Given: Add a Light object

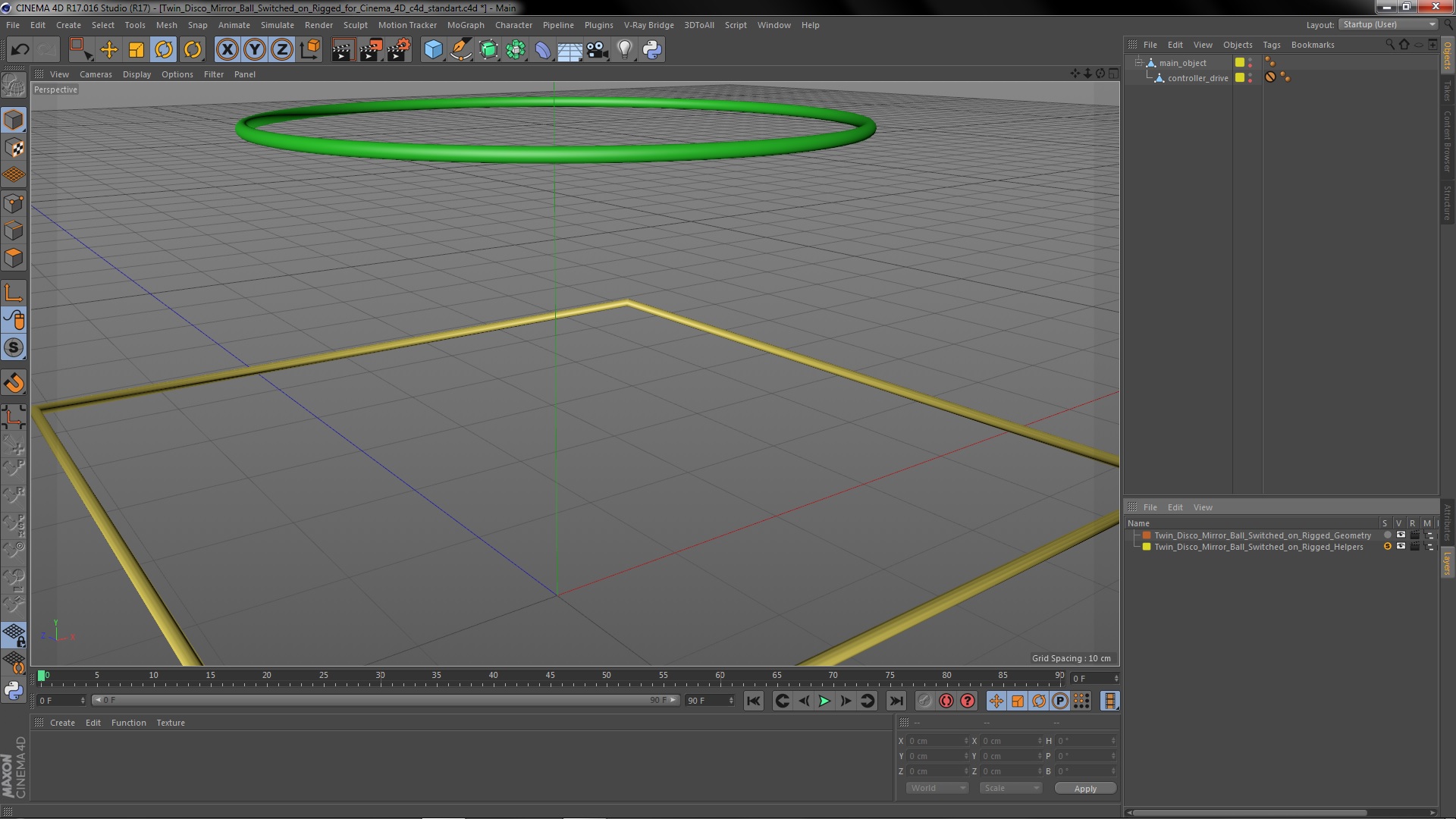Looking at the screenshot, I should coord(624,50).
